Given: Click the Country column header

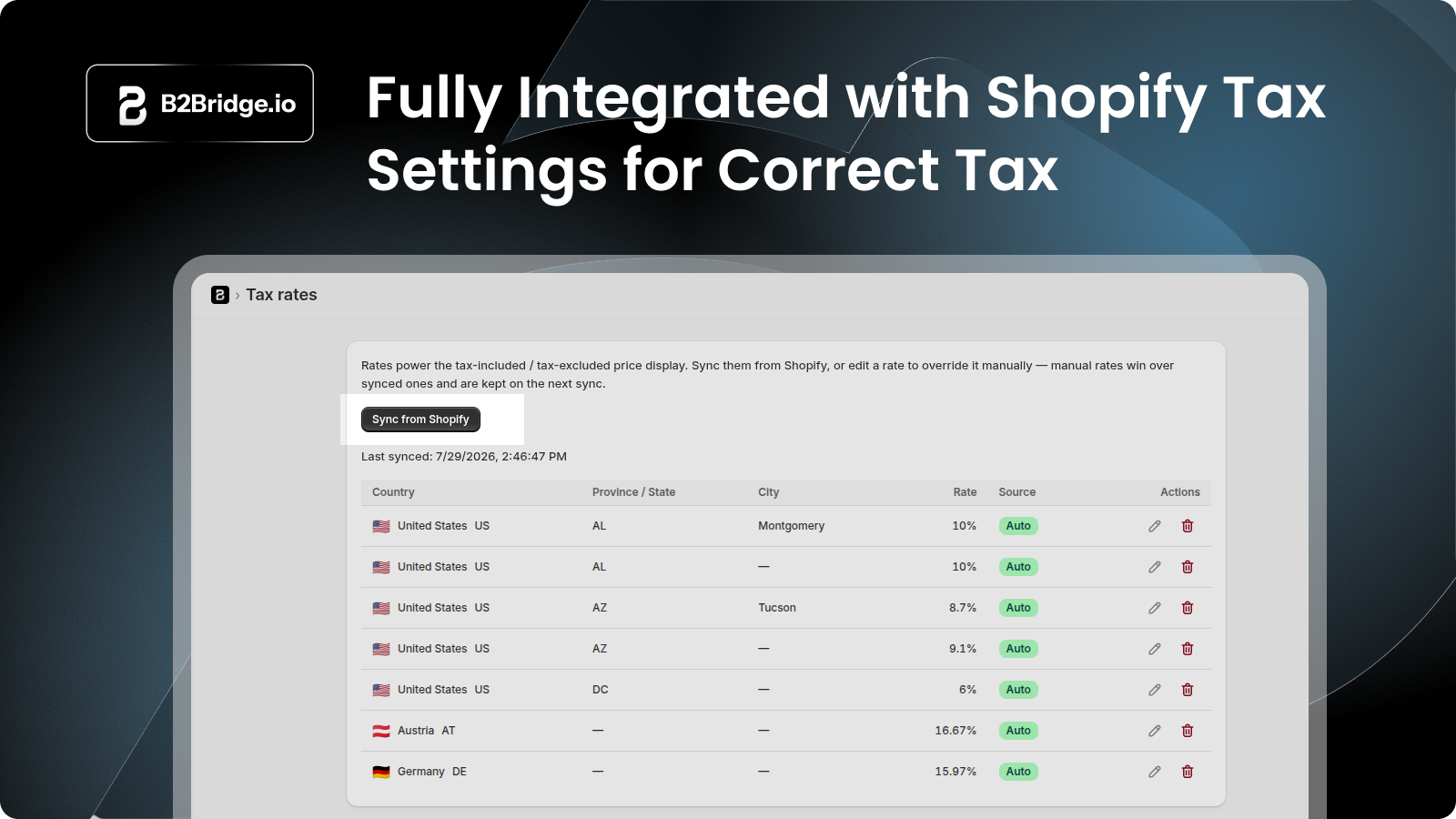Looking at the screenshot, I should (x=393, y=492).
